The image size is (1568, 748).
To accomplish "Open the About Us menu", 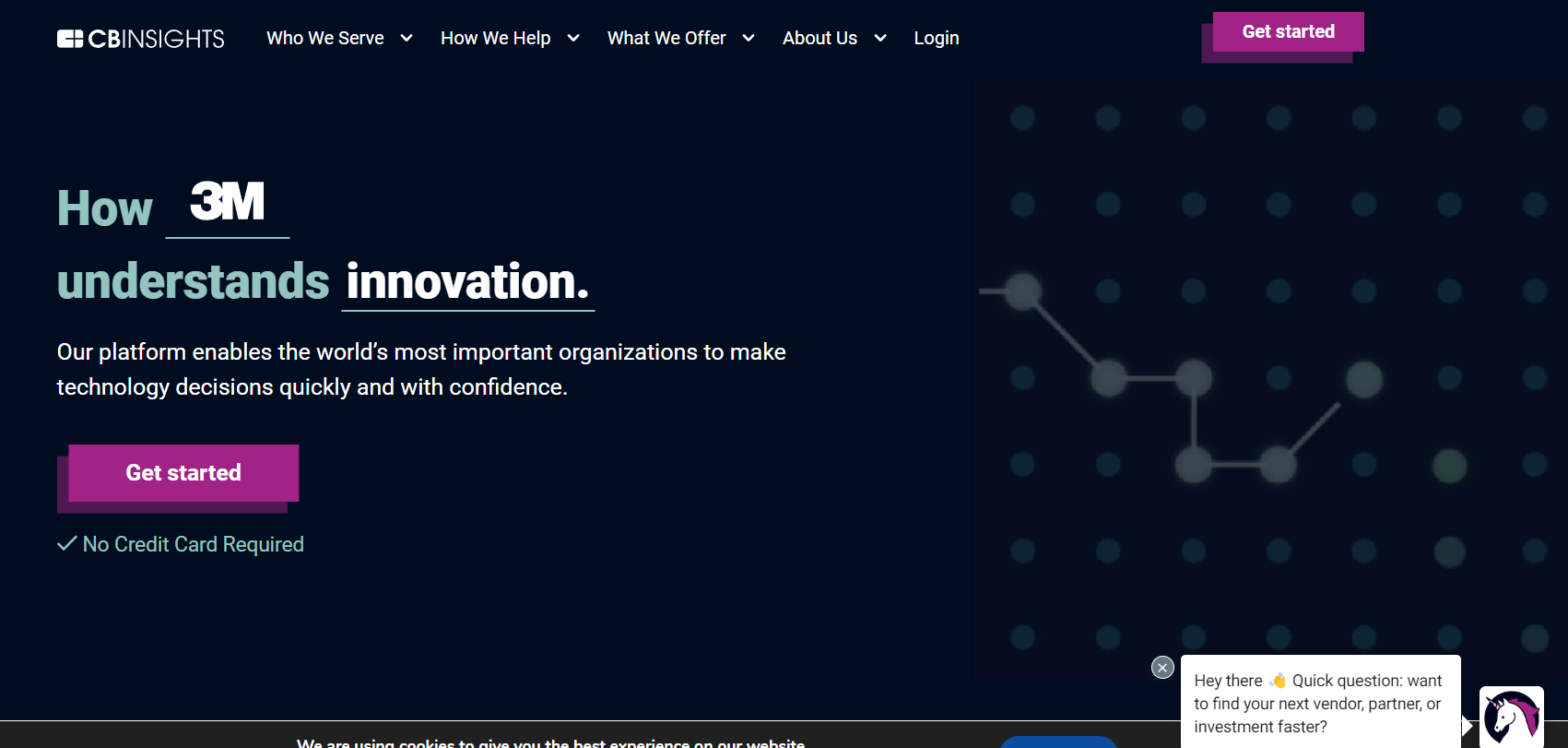I will tap(819, 38).
